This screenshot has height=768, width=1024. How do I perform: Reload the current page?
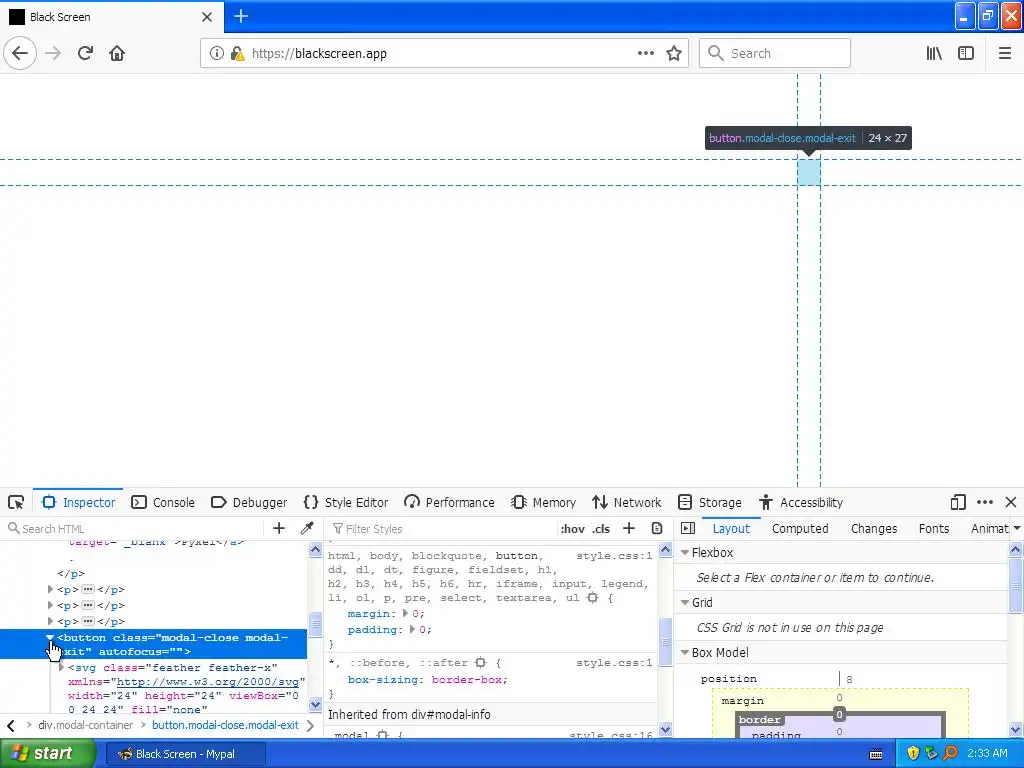coord(86,53)
